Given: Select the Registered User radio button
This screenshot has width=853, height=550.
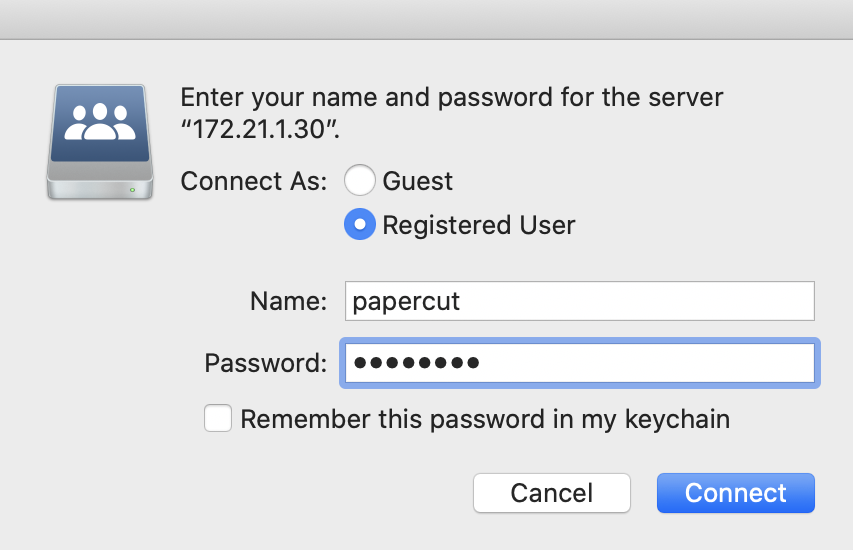Looking at the screenshot, I should 360,224.
